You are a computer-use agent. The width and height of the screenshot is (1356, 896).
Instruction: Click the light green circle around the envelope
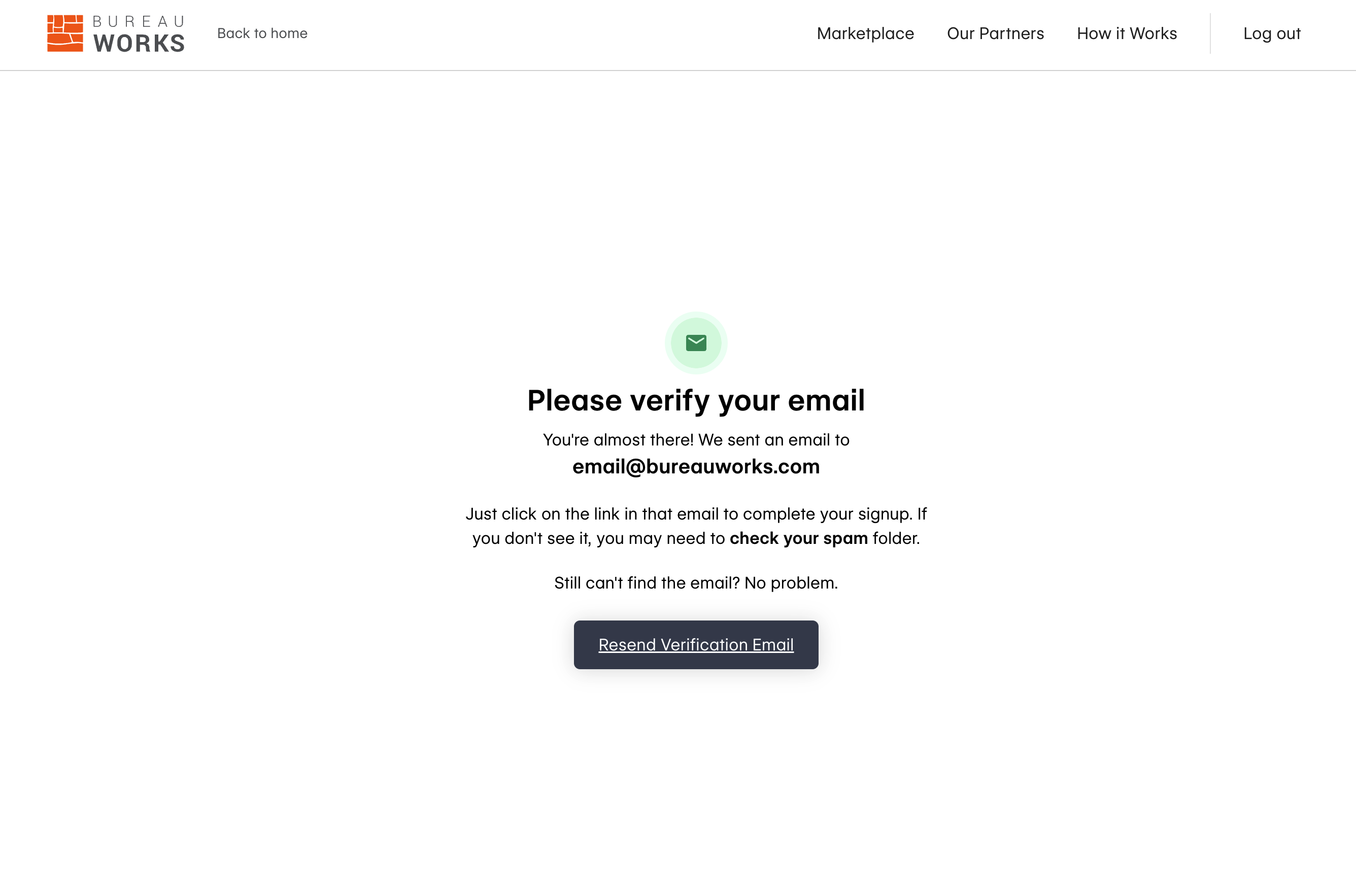tap(696, 343)
